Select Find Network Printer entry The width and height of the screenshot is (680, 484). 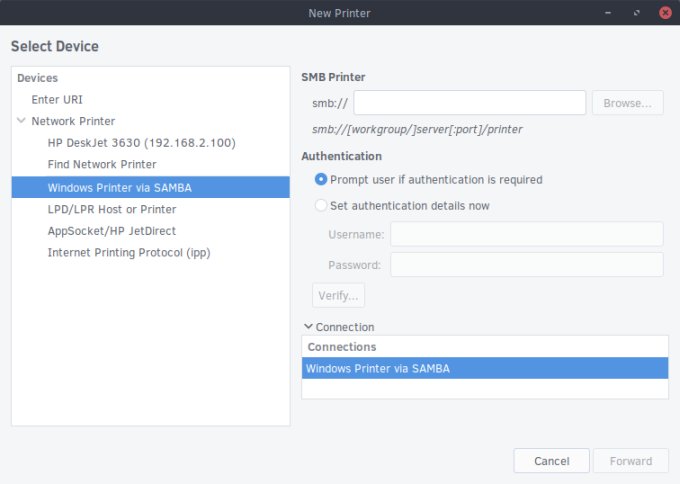[x=102, y=164]
